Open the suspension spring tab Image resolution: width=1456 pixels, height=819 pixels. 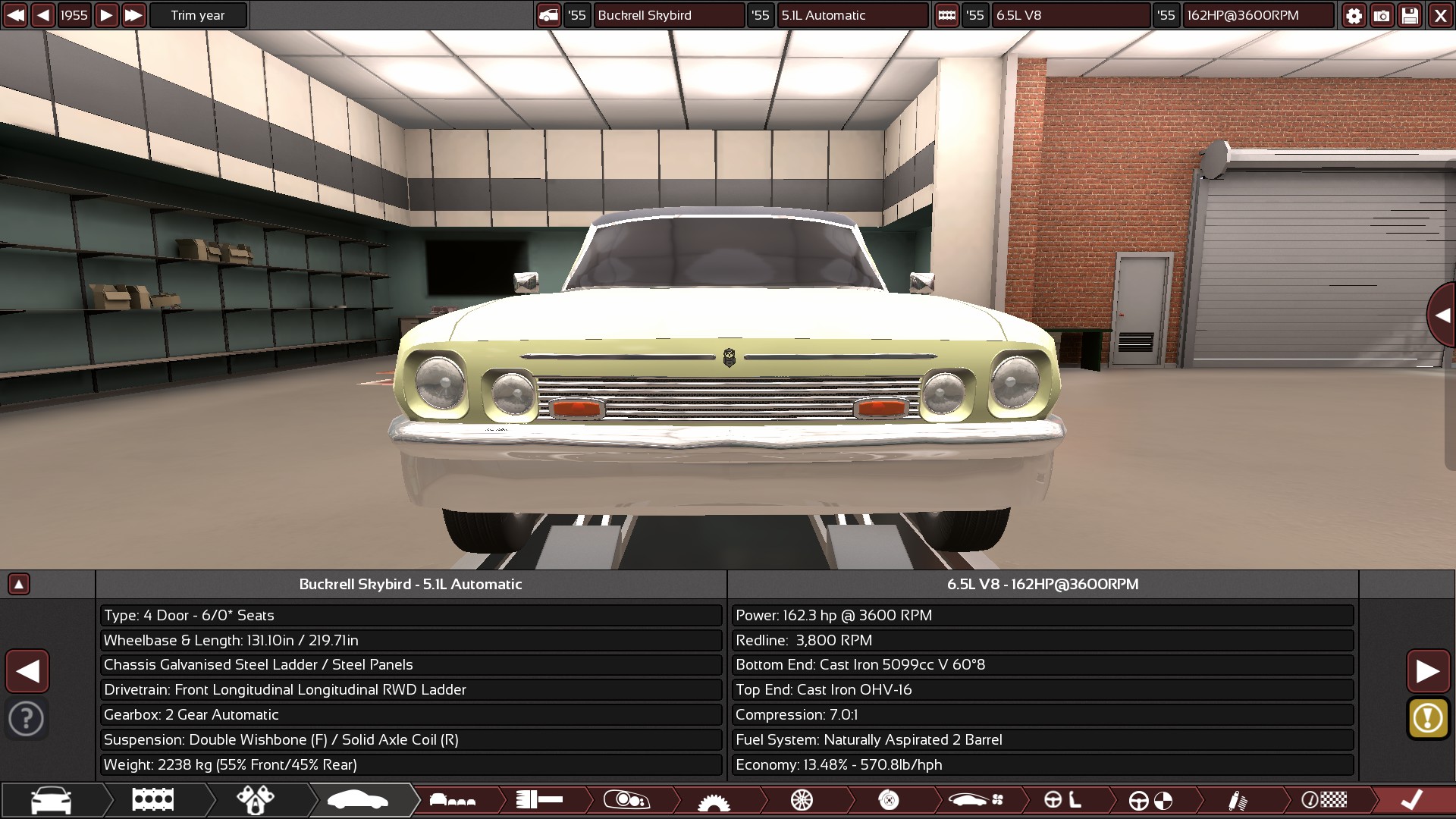click(x=1237, y=800)
